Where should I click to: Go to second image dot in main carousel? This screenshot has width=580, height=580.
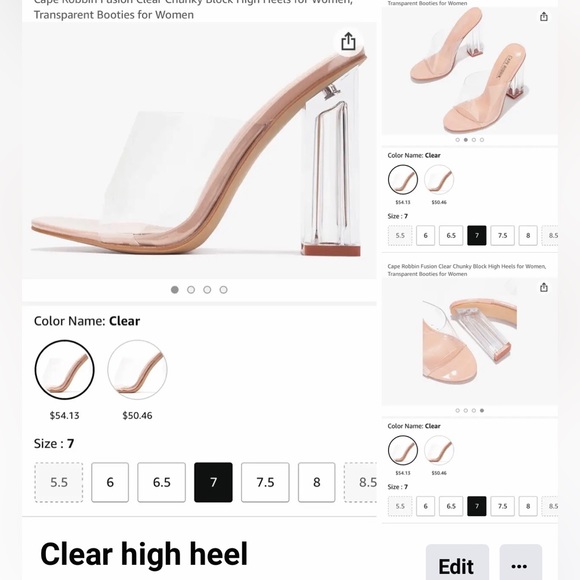point(191,290)
